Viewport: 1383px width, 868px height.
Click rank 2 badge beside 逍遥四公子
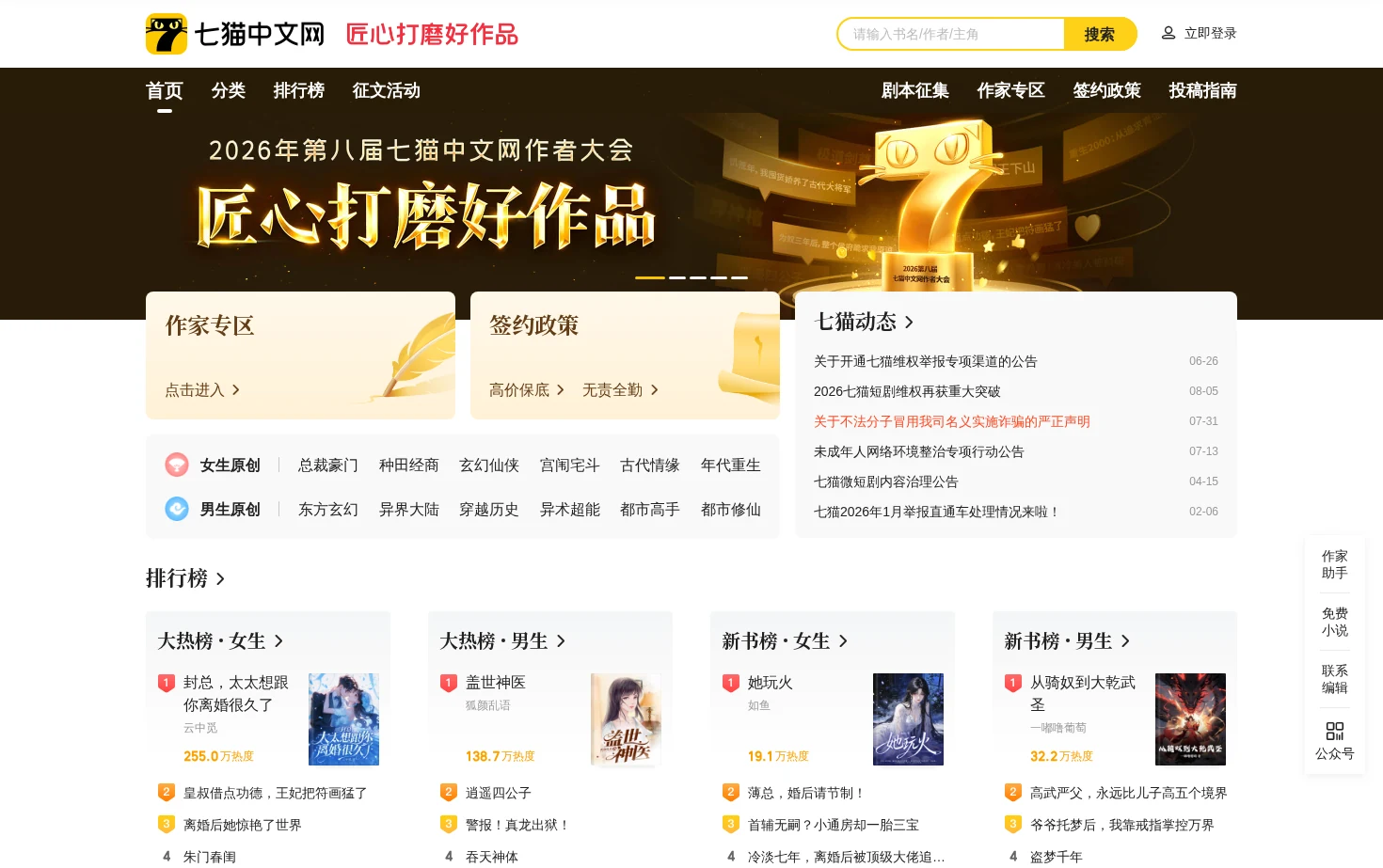[449, 793]
